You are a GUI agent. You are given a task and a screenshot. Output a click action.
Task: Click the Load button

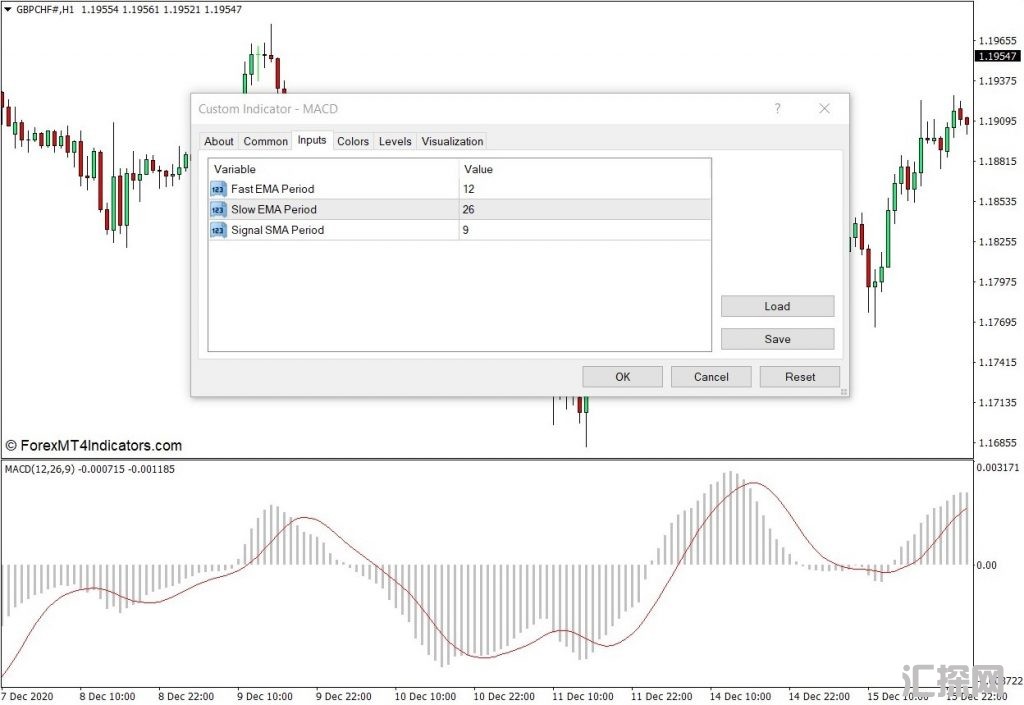point(777,306)
